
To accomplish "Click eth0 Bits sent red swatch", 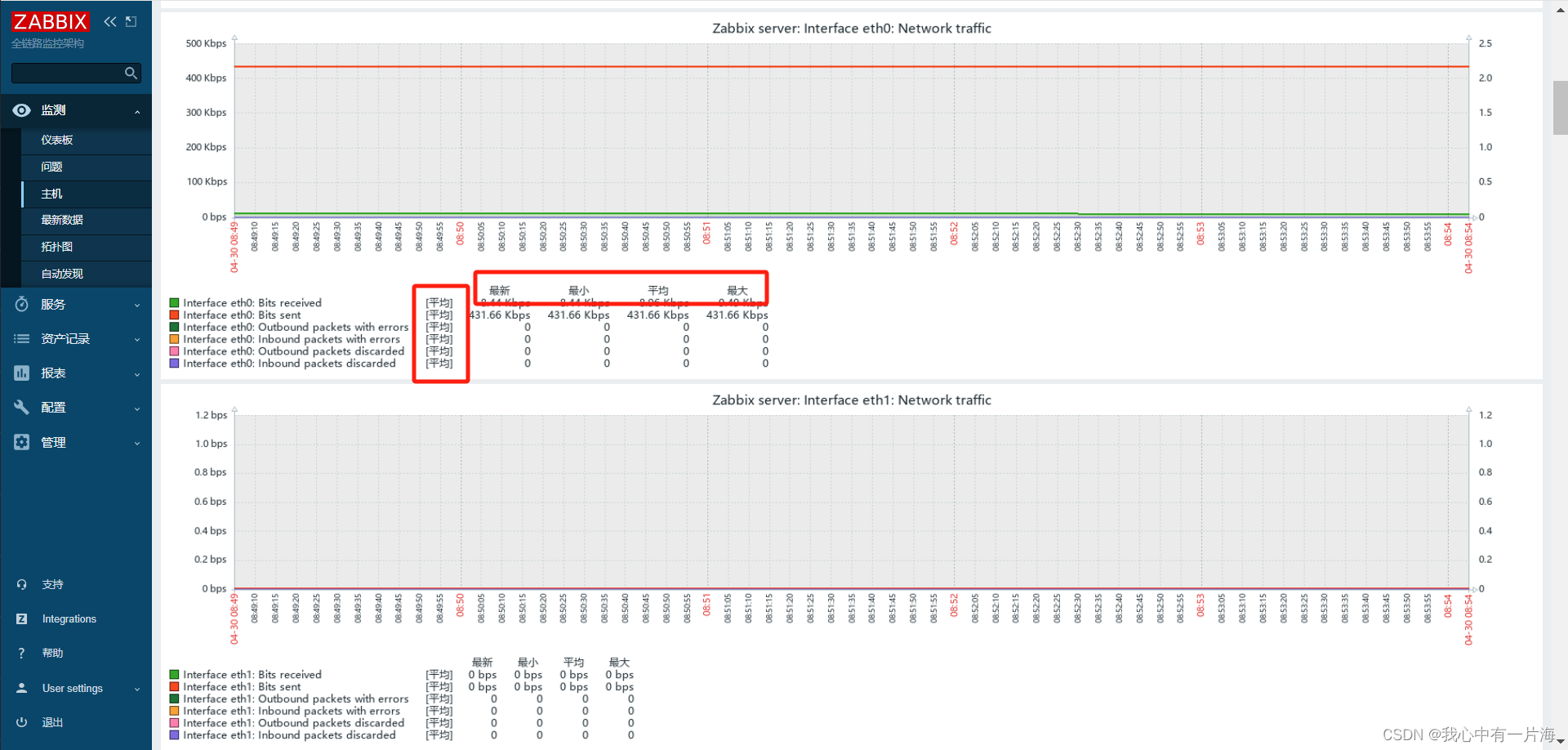I will 174,315.
